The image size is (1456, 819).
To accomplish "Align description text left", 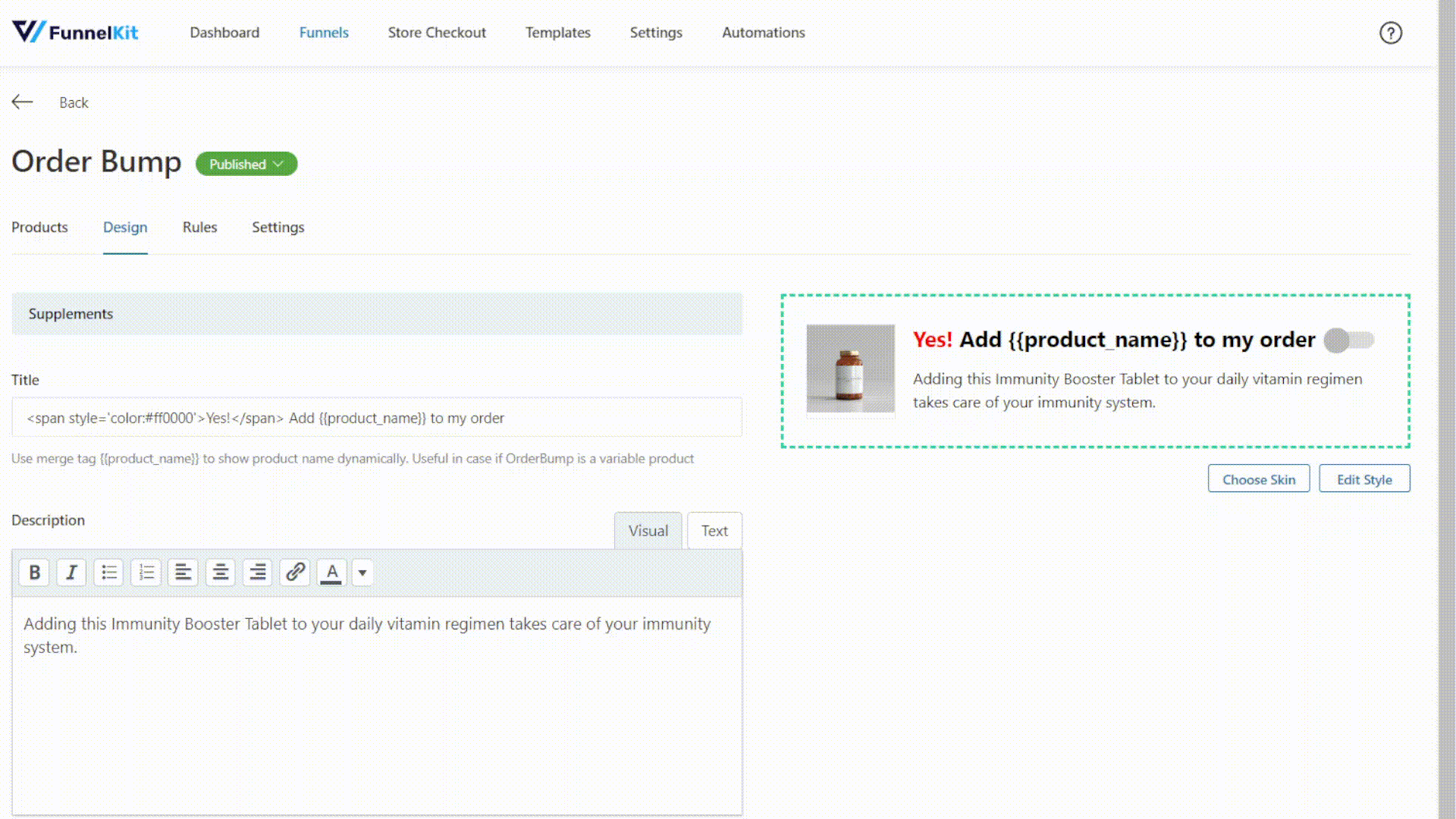I will point(183,573).
